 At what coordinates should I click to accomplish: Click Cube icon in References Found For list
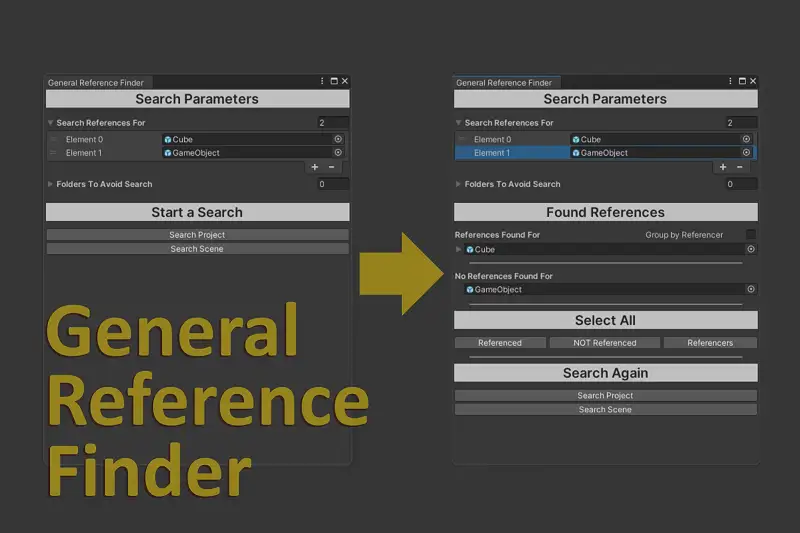pyautogui.click(x=470, y=249)
